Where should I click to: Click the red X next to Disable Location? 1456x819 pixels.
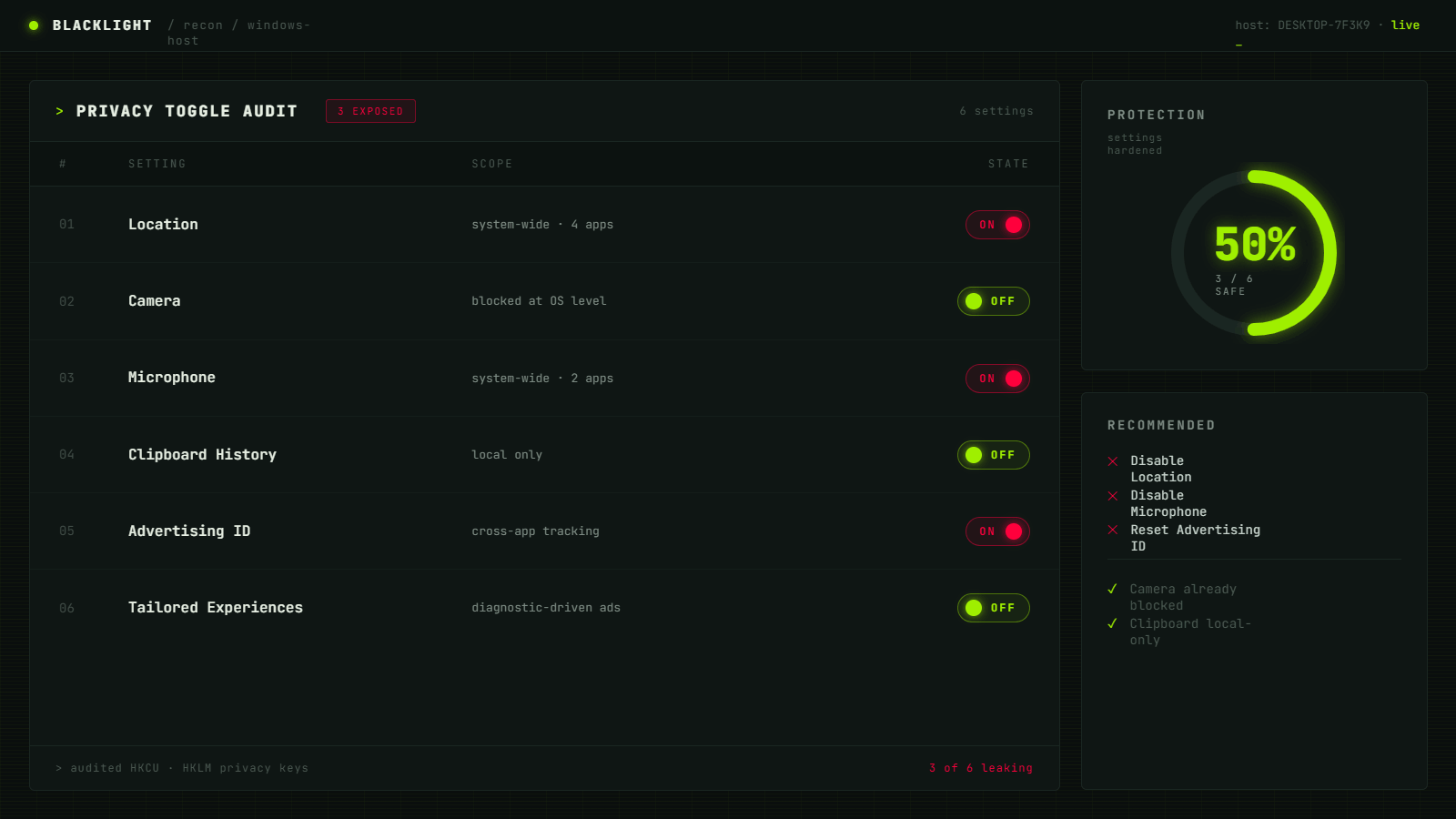coord(1112,461)
